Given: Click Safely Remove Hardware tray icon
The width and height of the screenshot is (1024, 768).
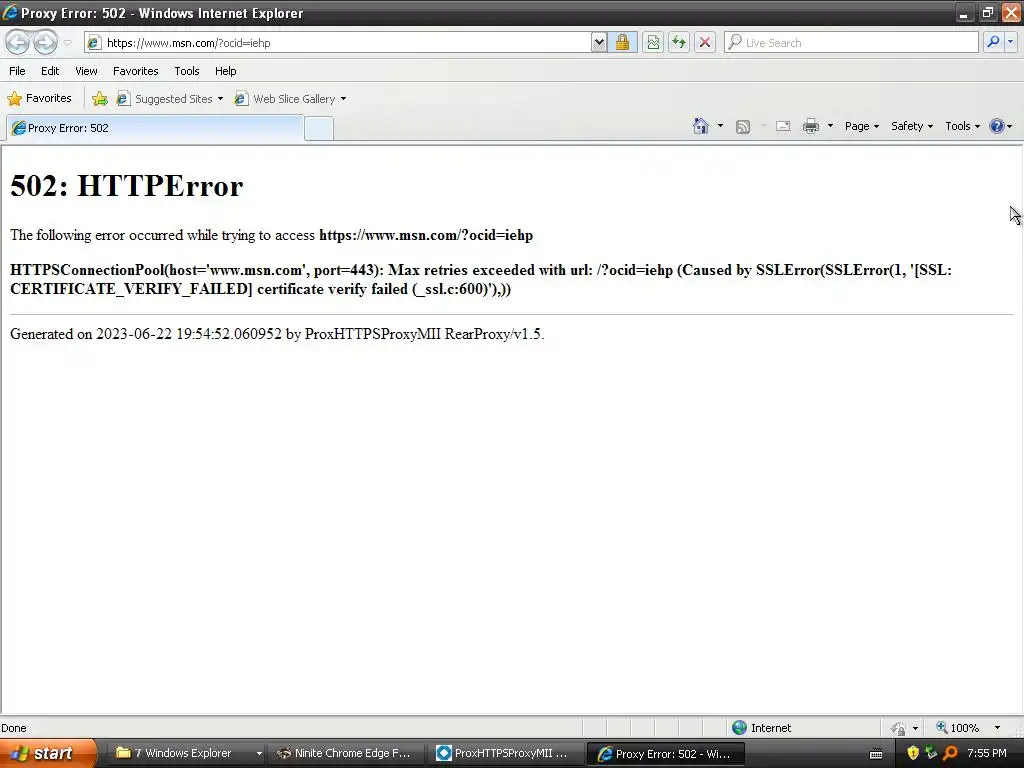Looking at the screenshot, I should click(931, 753).
